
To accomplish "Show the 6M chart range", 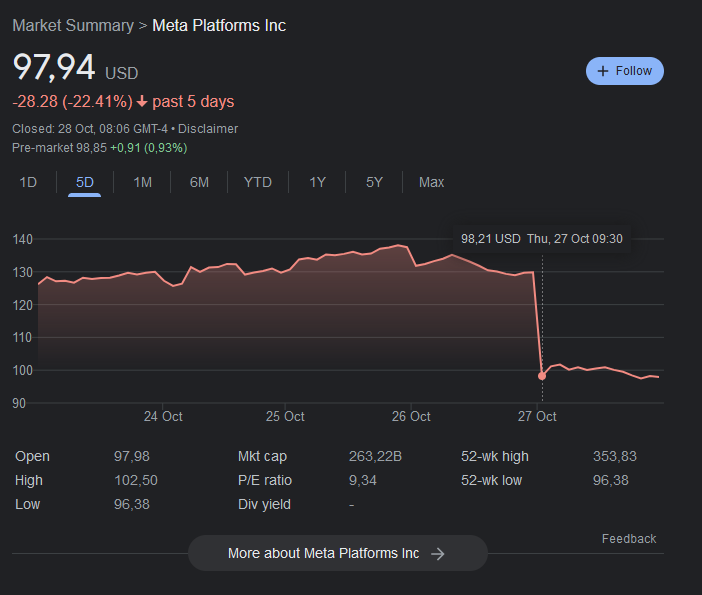I will point(199,182).
